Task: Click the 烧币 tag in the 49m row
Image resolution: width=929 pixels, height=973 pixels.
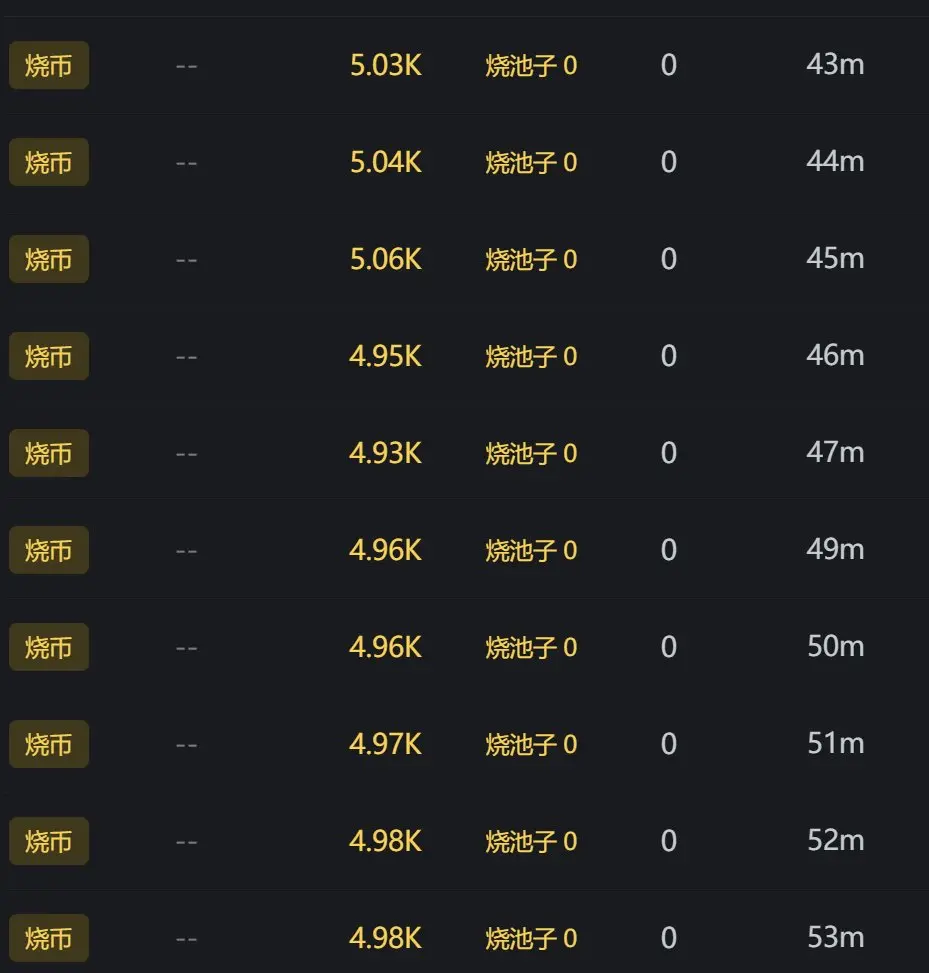Action: pyautogui.click(x=49, y=550)
